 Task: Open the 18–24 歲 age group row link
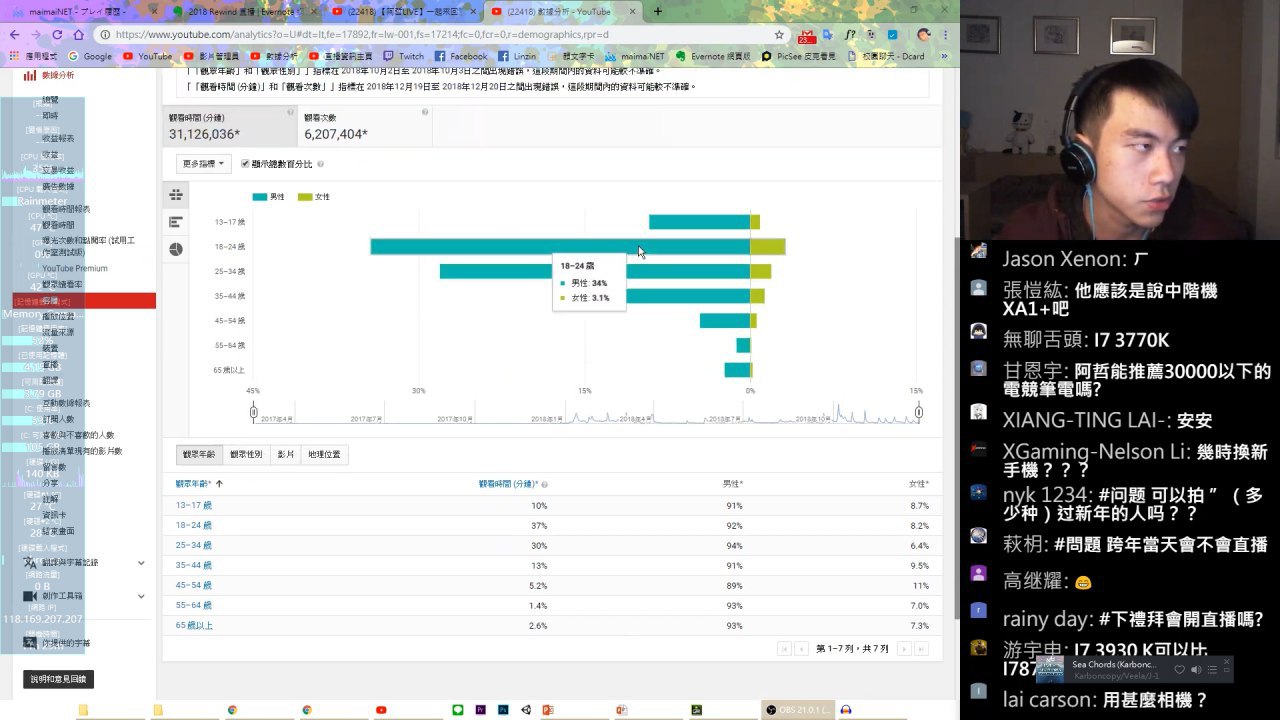[x=194, y=525]
